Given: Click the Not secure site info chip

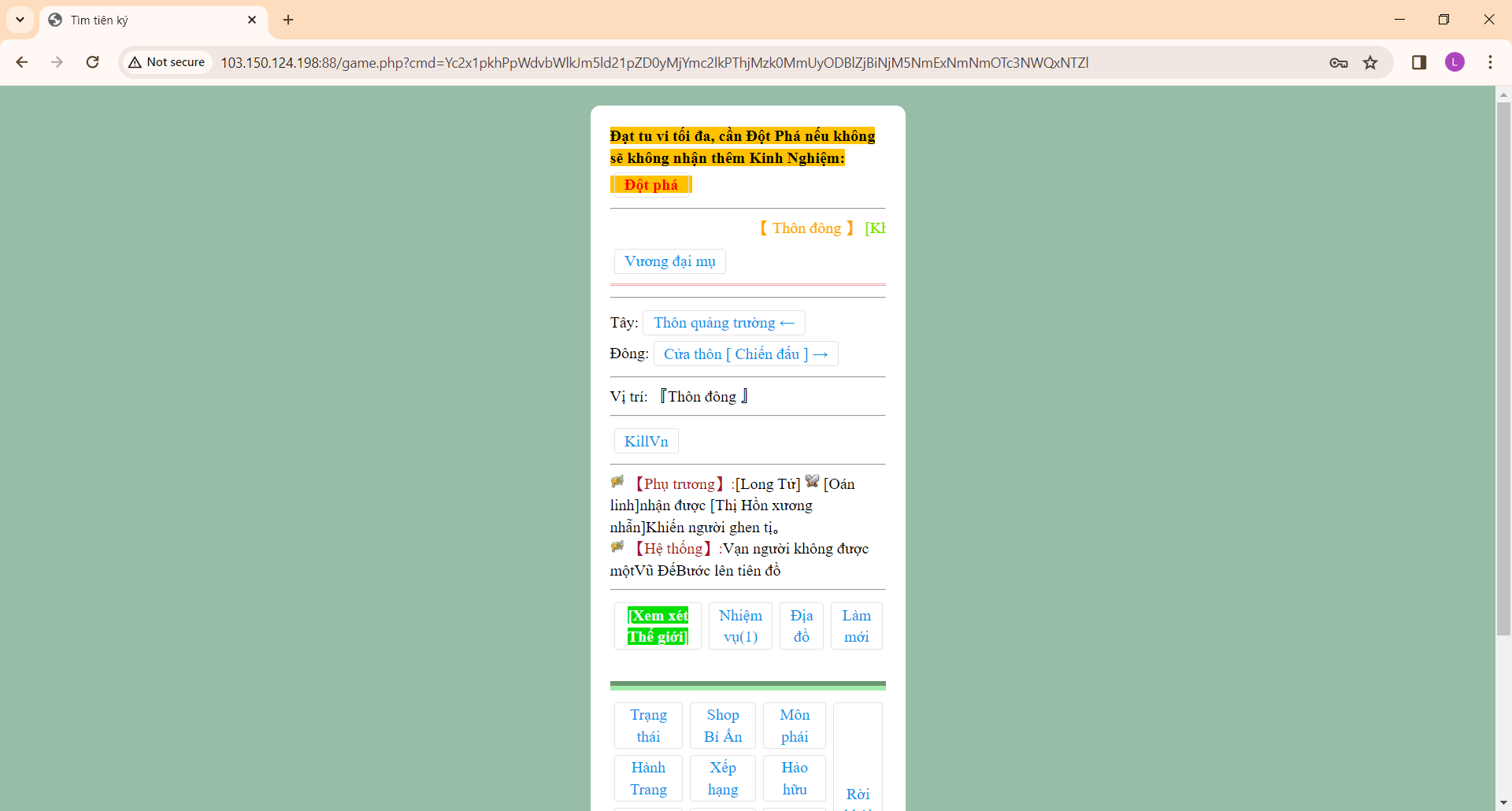Looking at the screenshot, I should coord(168,62).
